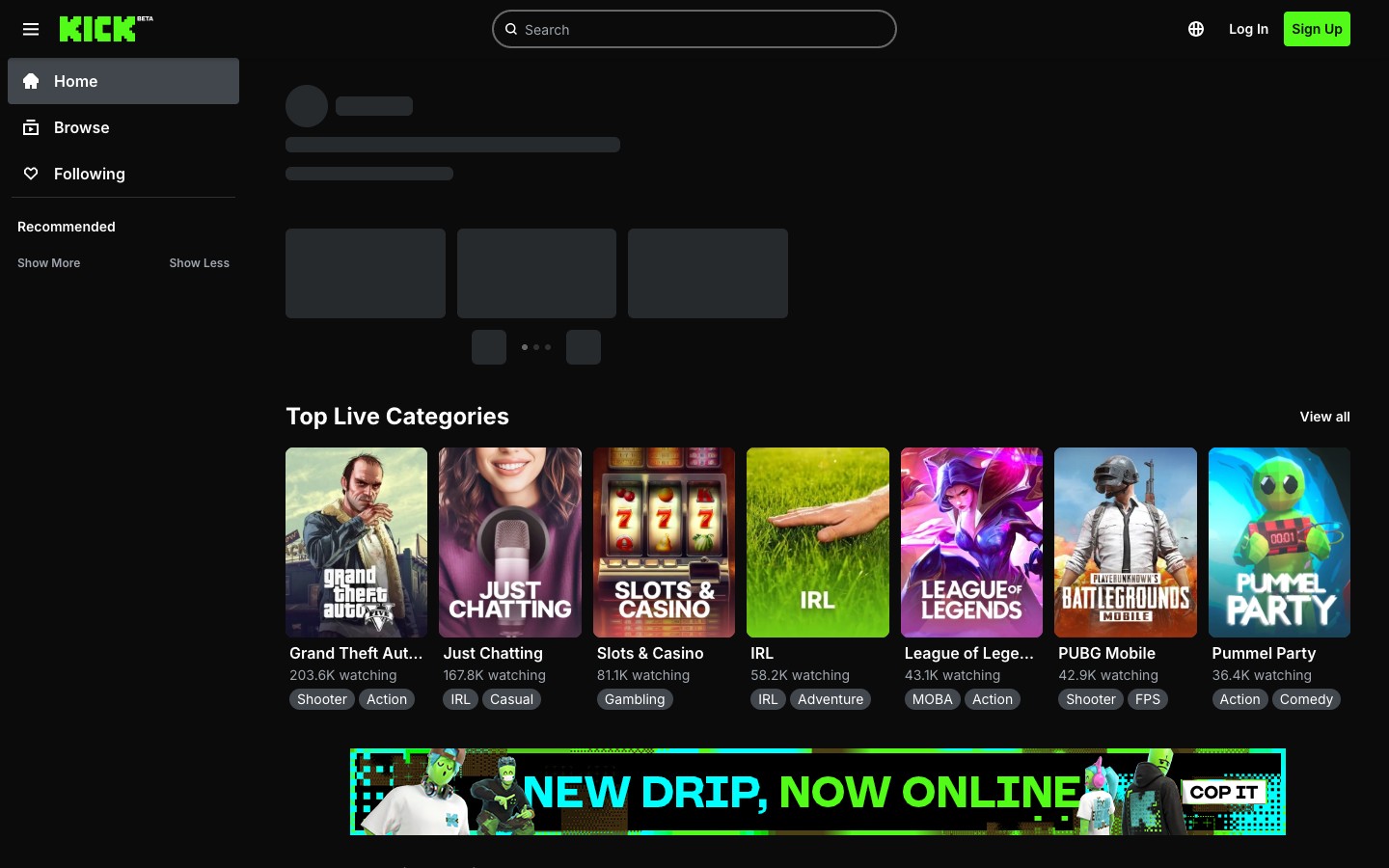Open IRL category thumbnail
The height and width of the screenshot is (868, 1389).
[818, 542]
